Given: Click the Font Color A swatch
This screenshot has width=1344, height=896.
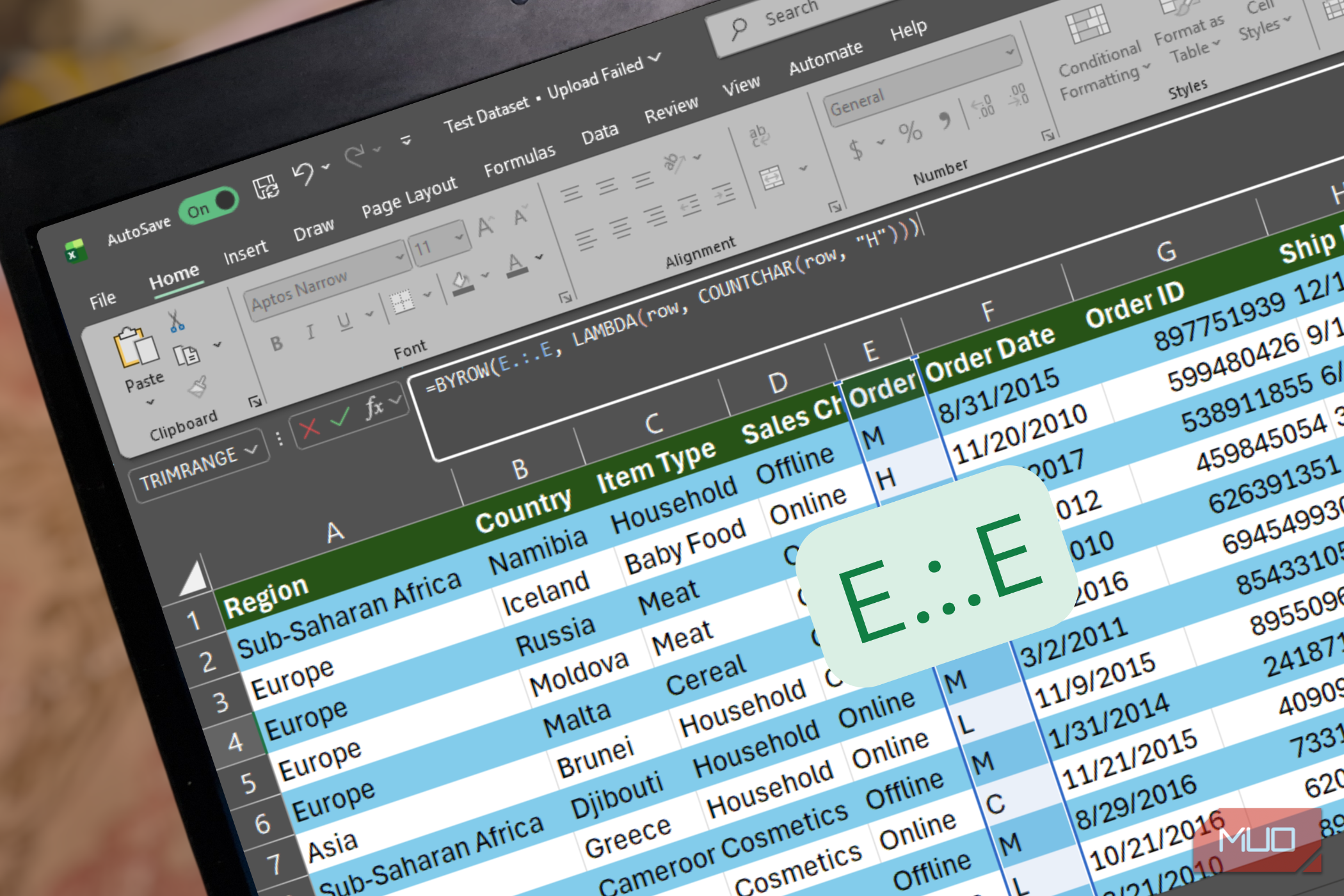Looking at the screenshot, I should [516, 266].
